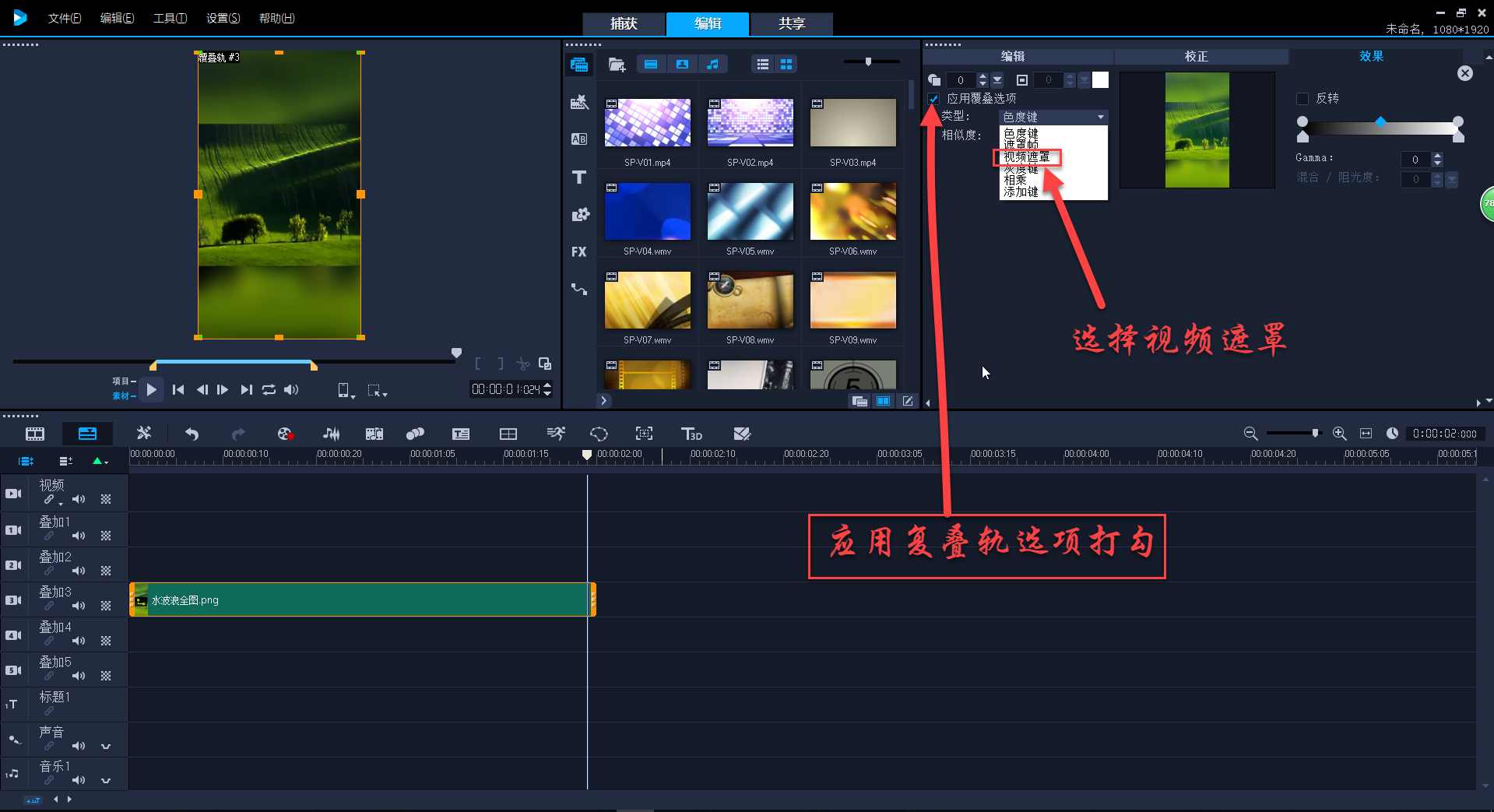This screenshot has height=812, width=1494.
Task: Open the multi-camera editor
Action: pos(508,434)
